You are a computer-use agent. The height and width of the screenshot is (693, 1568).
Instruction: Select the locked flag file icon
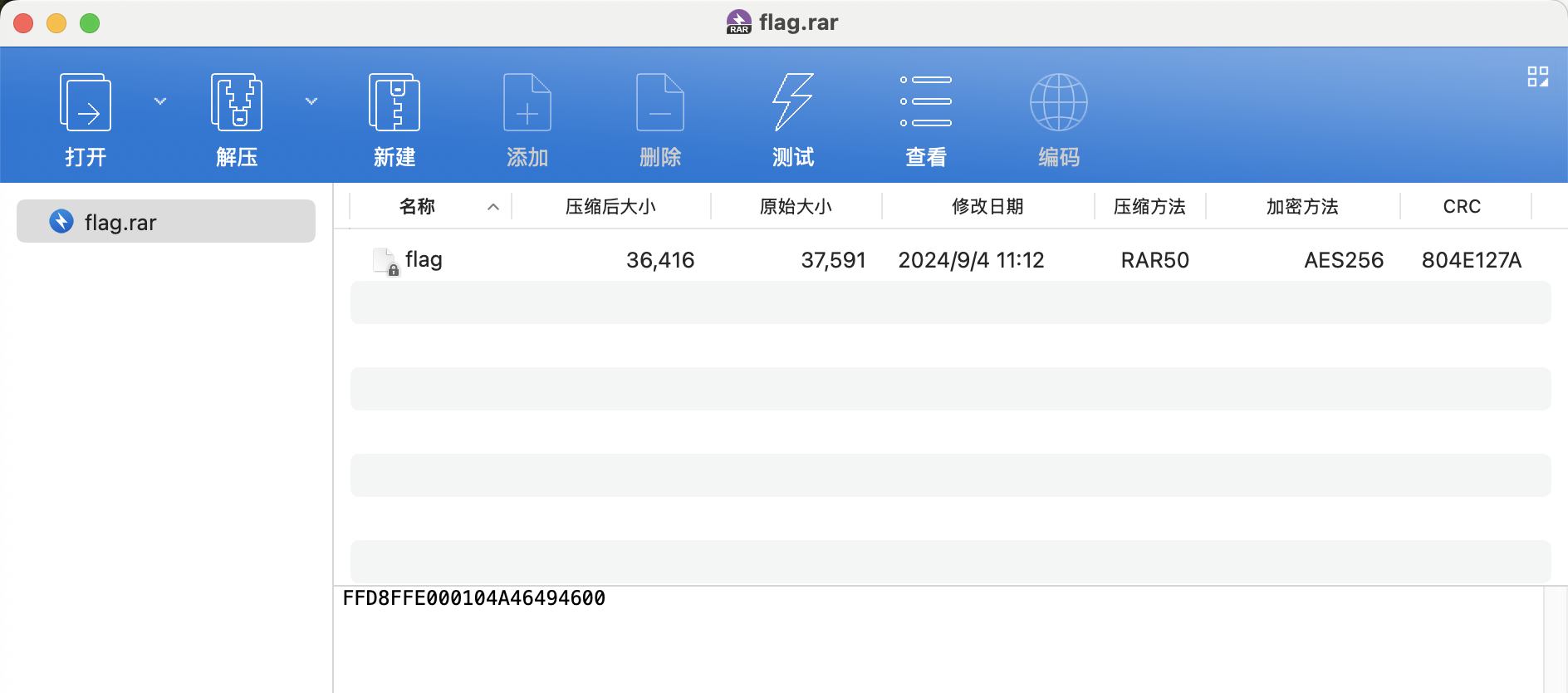386,262
